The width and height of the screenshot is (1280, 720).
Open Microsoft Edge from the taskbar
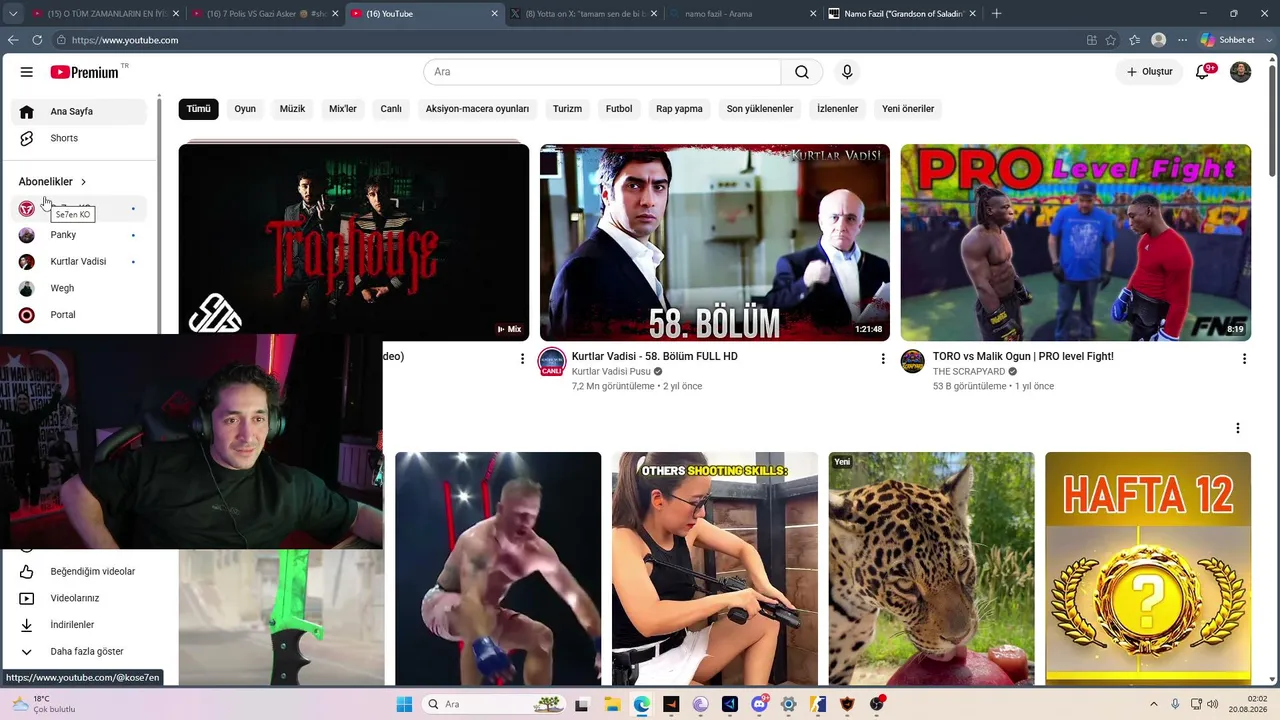tap(641, 704)
